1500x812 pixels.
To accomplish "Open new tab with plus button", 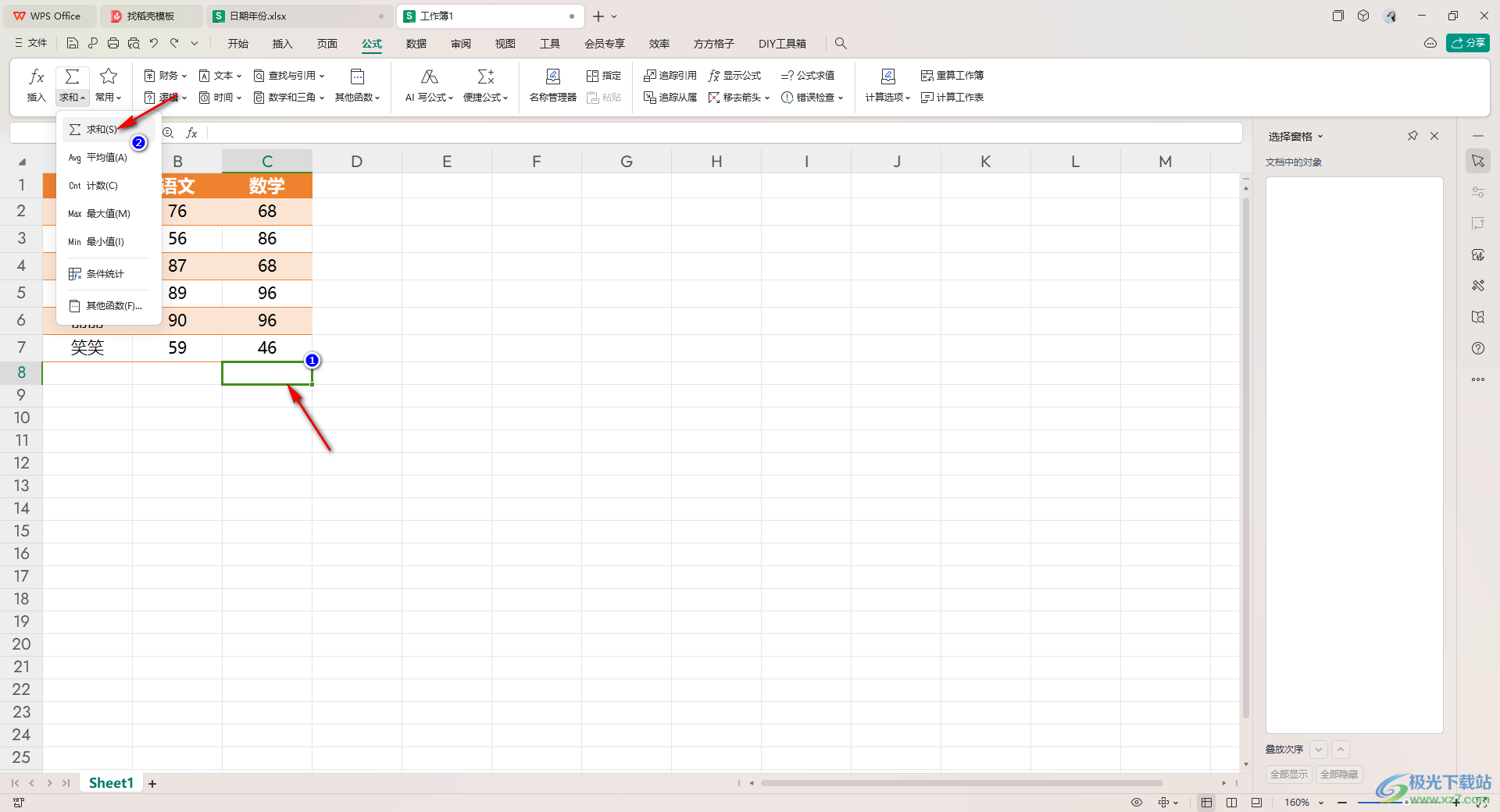I will 598,16.
